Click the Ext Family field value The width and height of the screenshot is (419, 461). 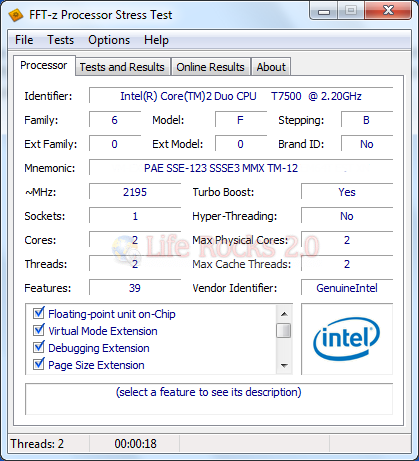[x=115, y=144]
